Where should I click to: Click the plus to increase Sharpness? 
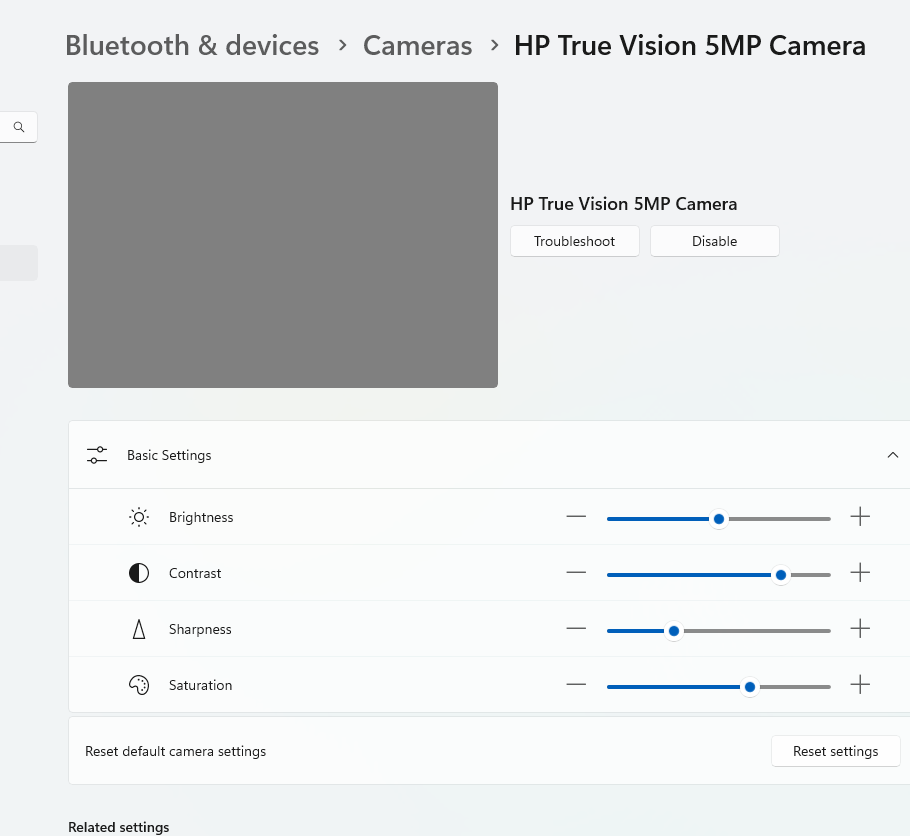(860, 628)
